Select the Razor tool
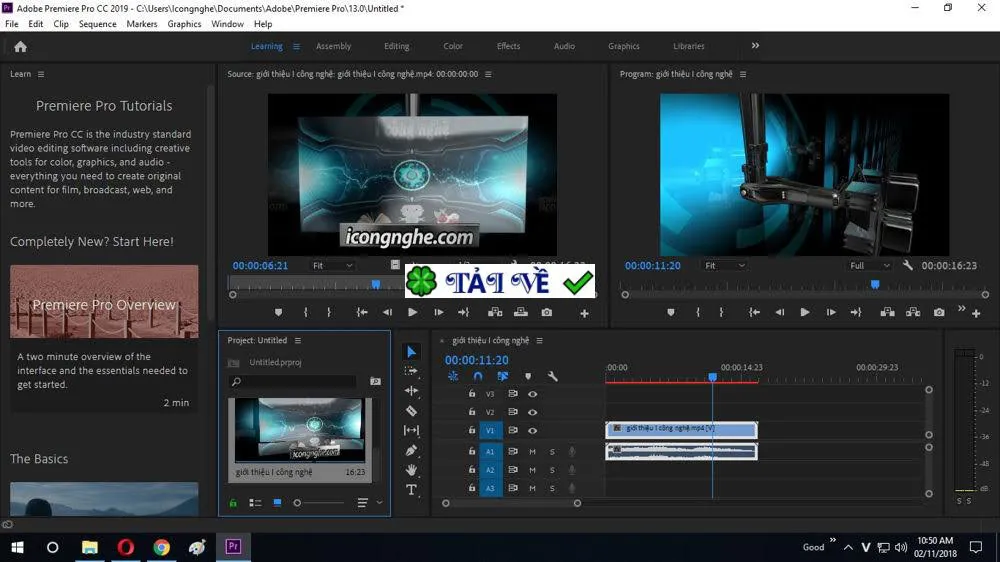This screenshot has width=1000, height=562. coord(411,411)
